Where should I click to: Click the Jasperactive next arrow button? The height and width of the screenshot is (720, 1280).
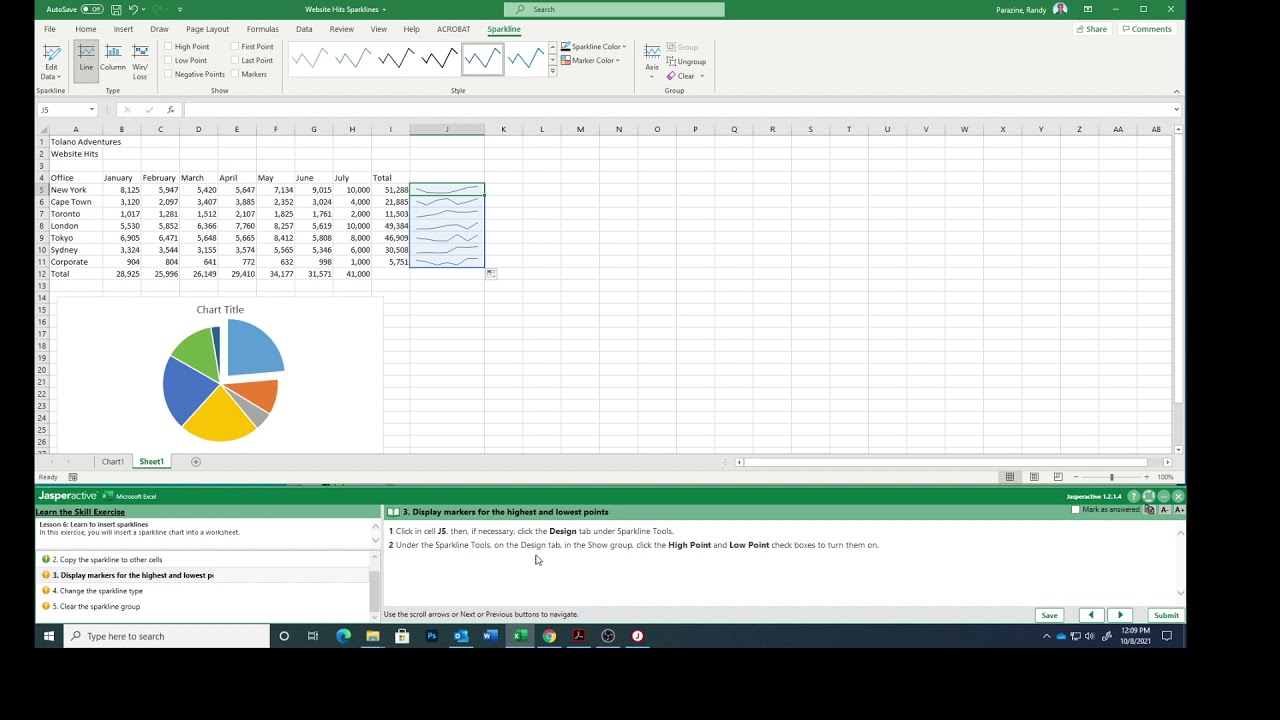pyautogui.click(x=1120, y=615)
